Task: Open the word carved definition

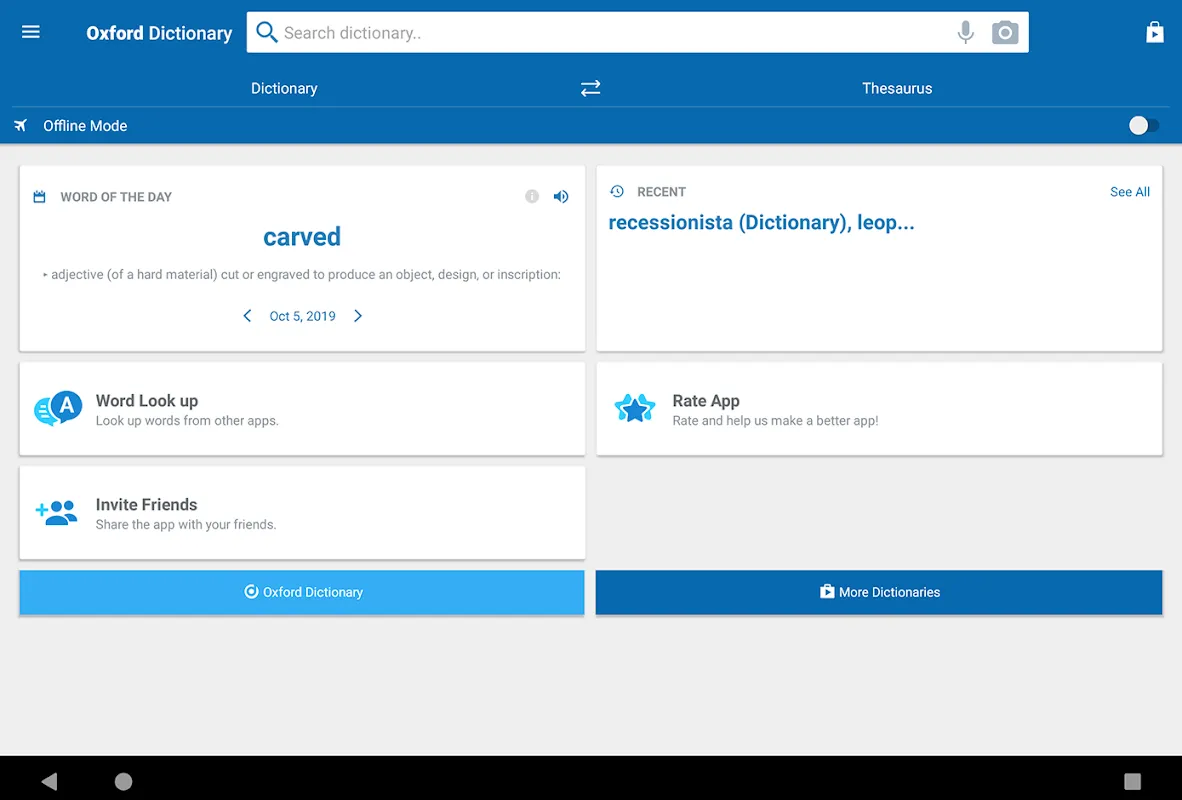Action: tap(302, 237)
